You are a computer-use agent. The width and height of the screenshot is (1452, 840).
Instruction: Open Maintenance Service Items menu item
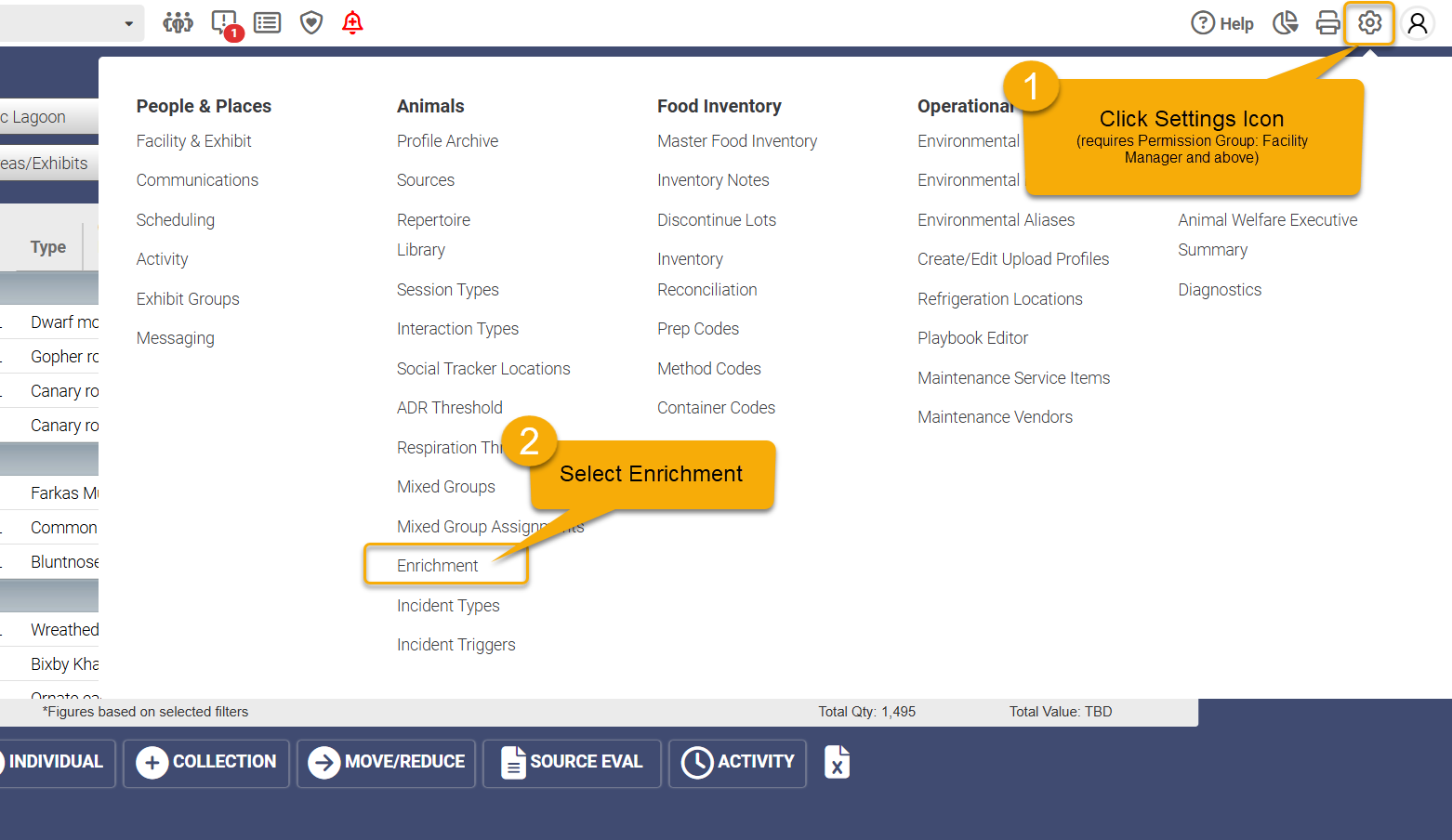pyautogui.click(x=1014, y=378)
